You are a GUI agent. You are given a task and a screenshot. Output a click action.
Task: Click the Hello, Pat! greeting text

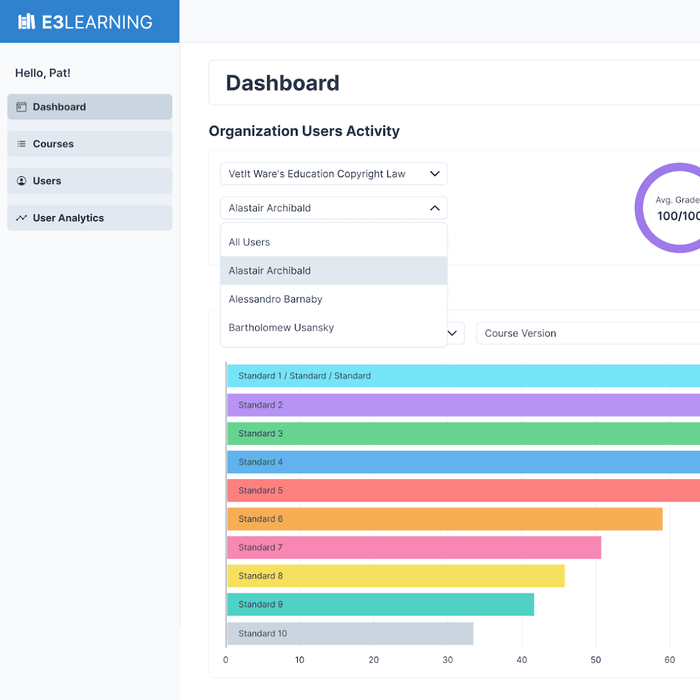coord(43,73)
